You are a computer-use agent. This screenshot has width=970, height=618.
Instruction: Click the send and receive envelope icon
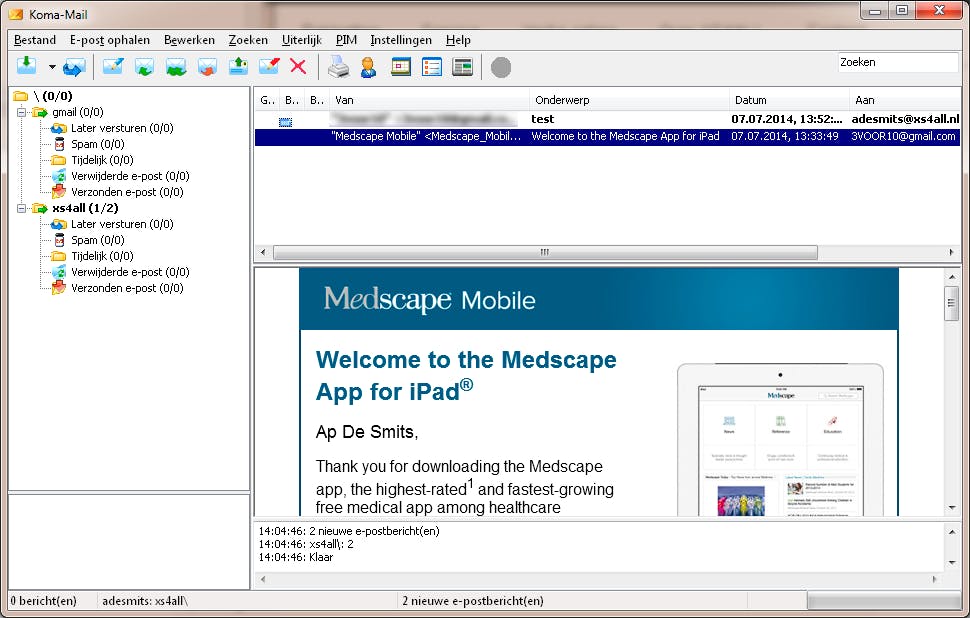point(74,67)
